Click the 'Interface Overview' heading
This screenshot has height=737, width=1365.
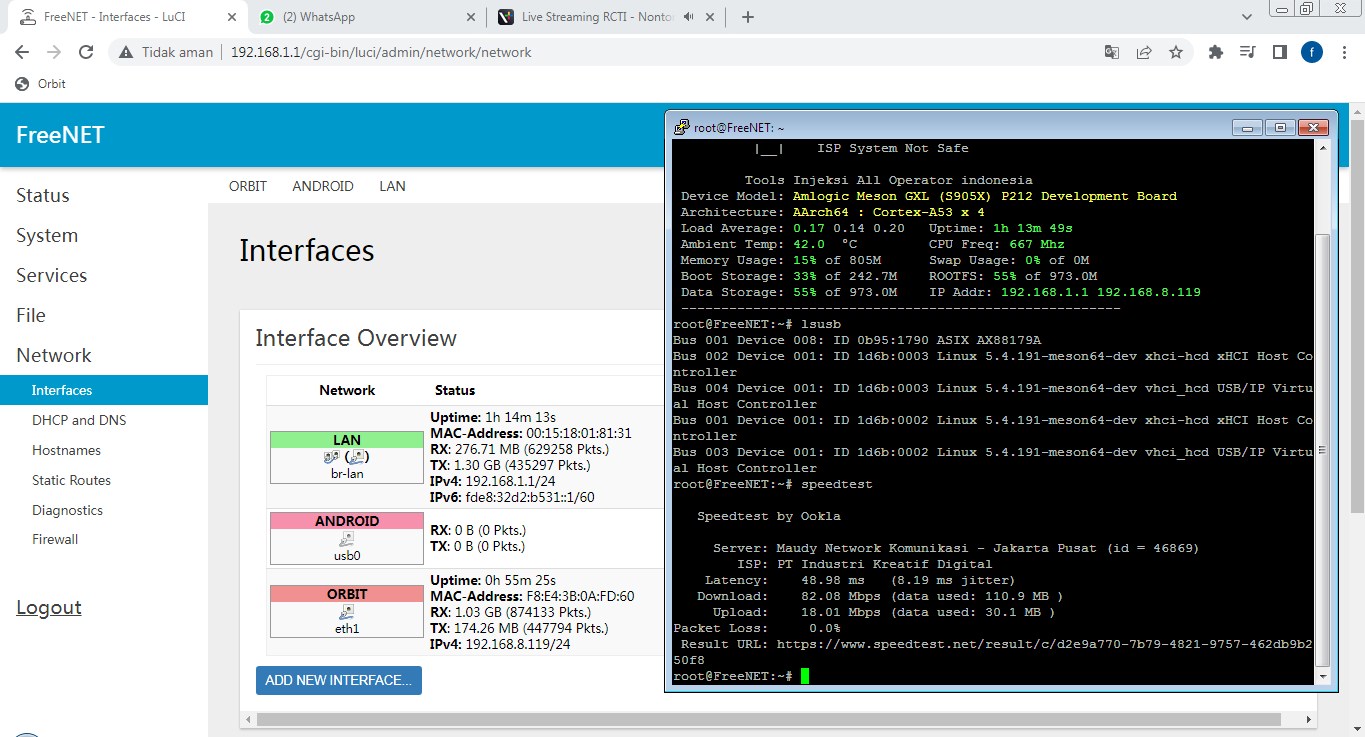(x=356, y=338)
